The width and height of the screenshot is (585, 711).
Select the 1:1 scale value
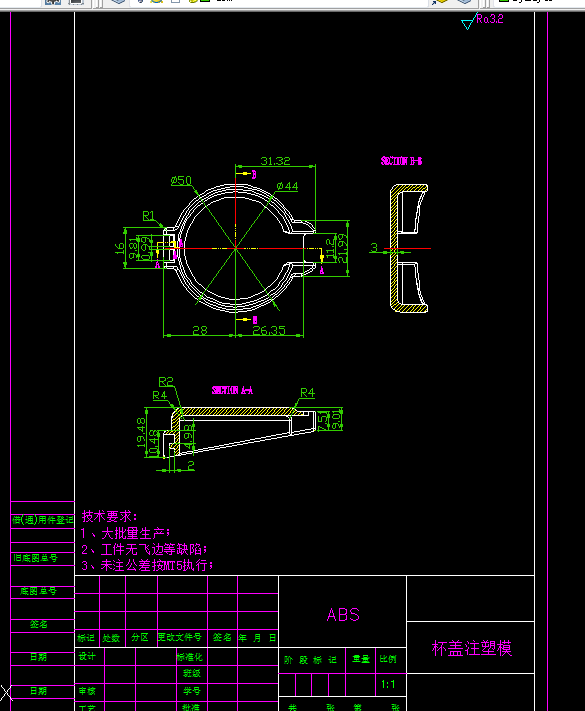pos(388,684)
